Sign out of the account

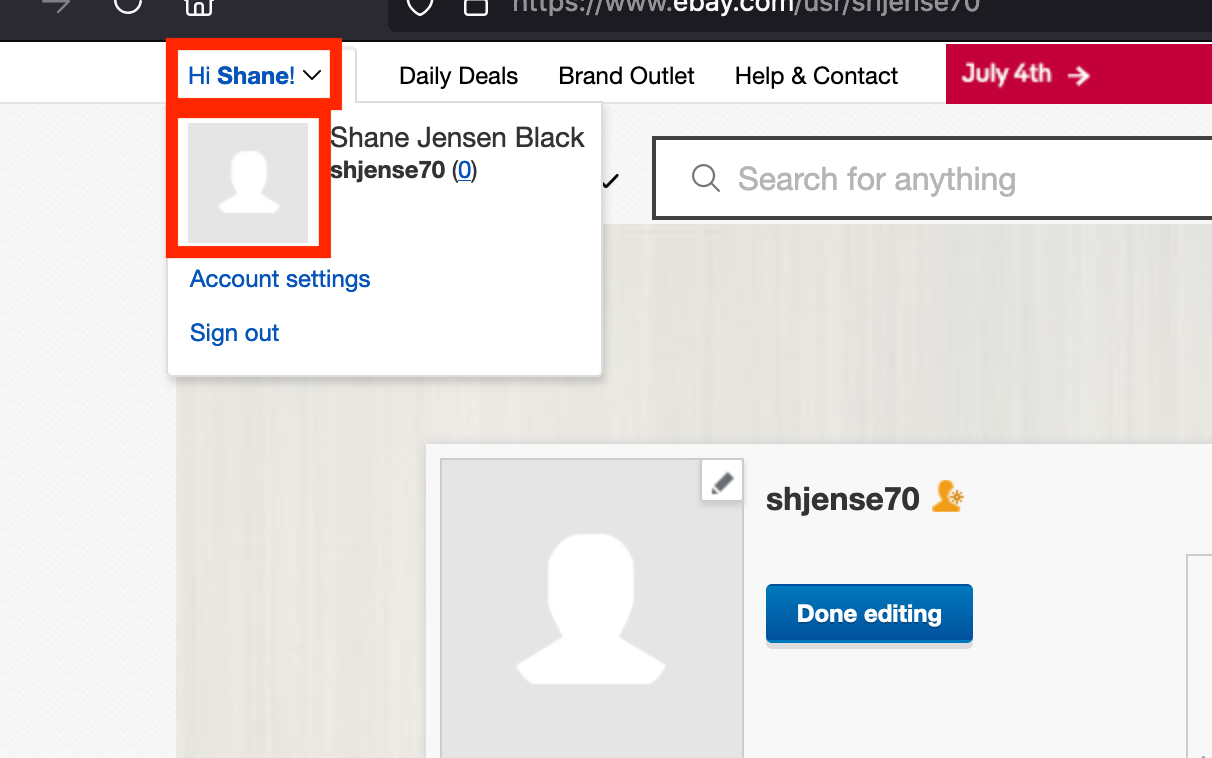pos(234,332)
